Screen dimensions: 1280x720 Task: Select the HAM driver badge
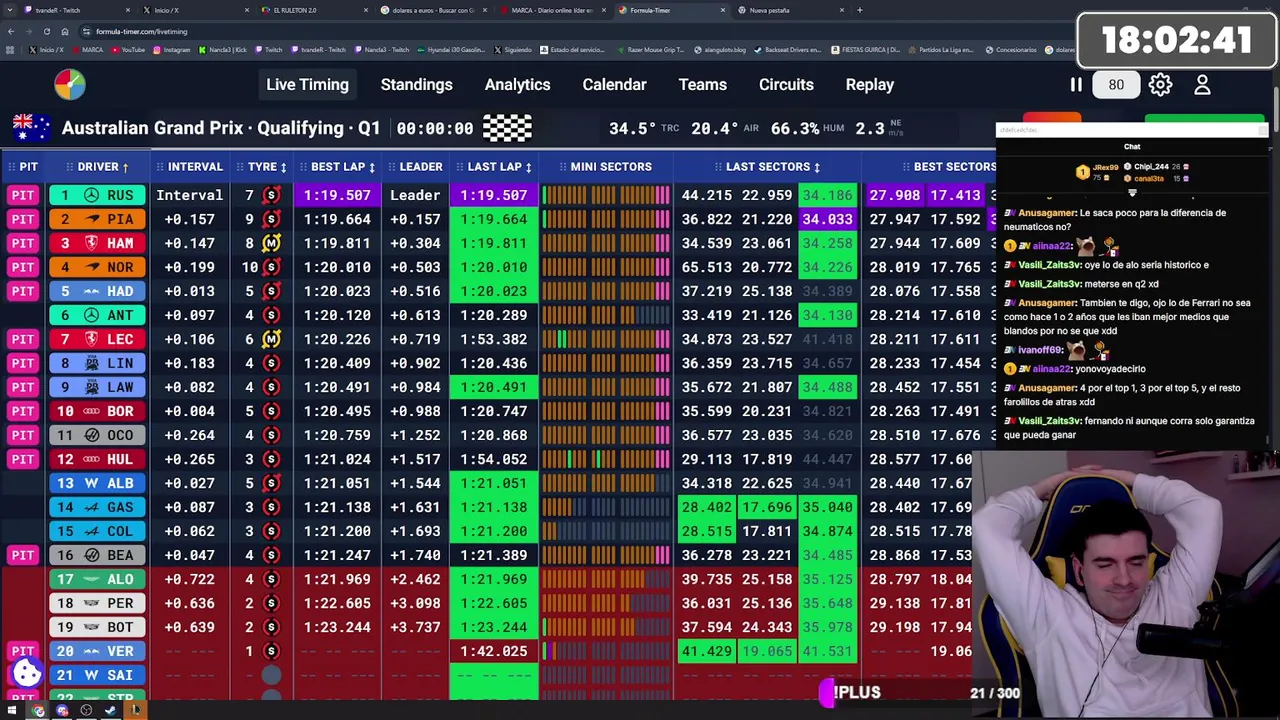97,243
